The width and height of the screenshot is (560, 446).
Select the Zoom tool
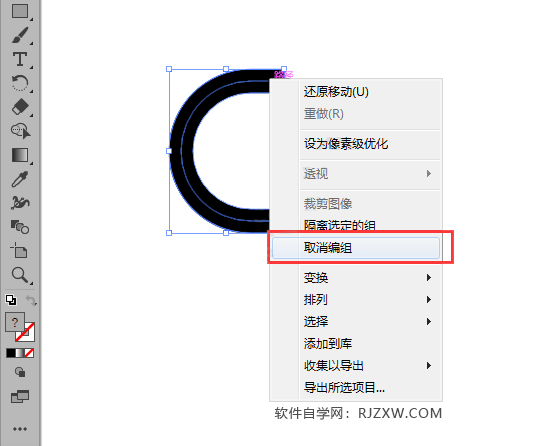[20, 275]
